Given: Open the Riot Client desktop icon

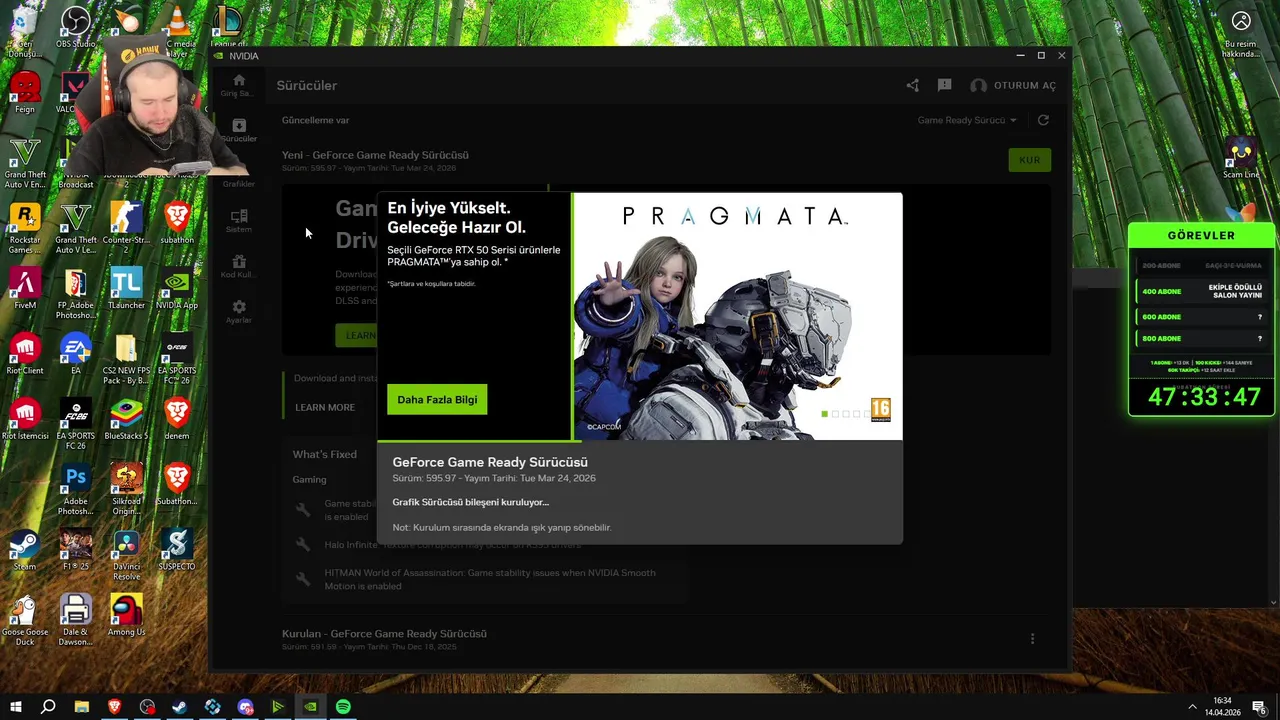Looking at the screenshot, I should coord(25,354).
